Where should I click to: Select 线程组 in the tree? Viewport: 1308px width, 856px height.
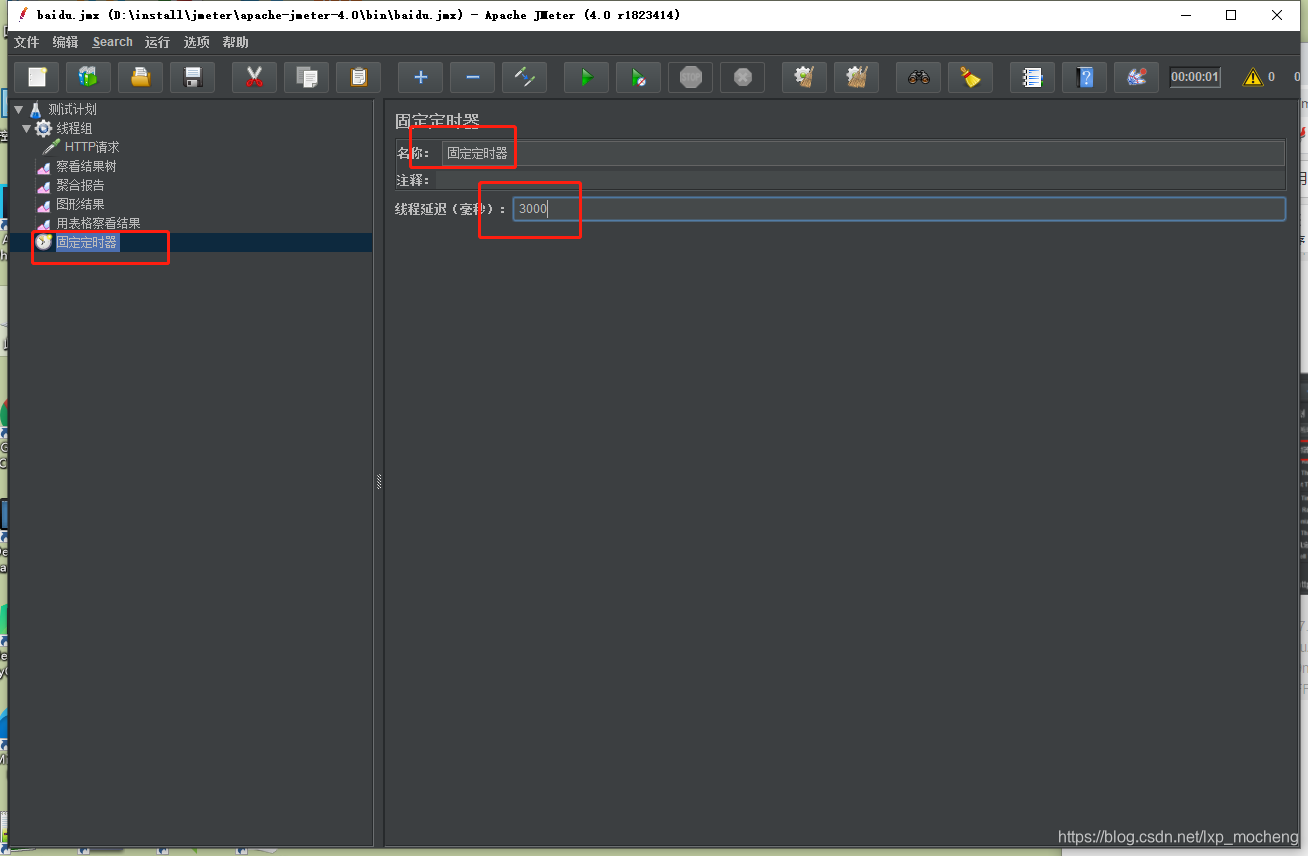75,128
